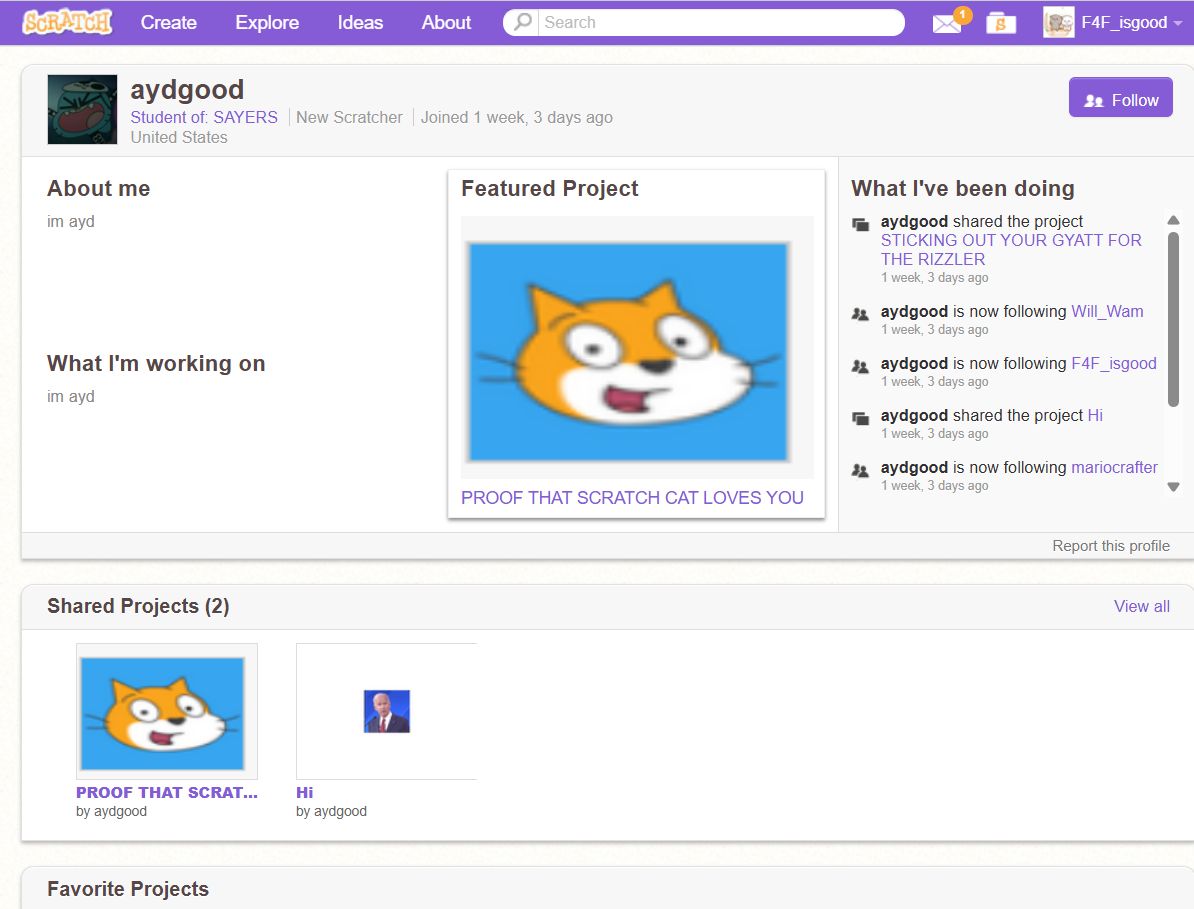Focus the Search input field
Viewport: 1194px width, 909px height.
[720, 22]
